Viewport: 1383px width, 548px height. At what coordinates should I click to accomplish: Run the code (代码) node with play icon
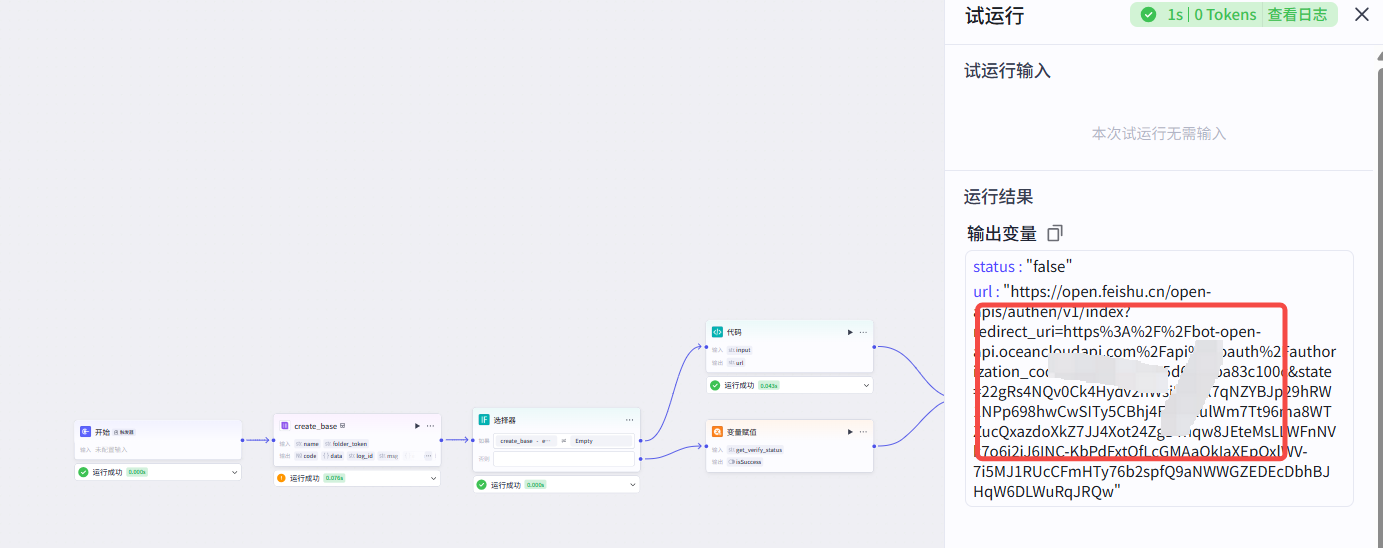click(850, 331)
